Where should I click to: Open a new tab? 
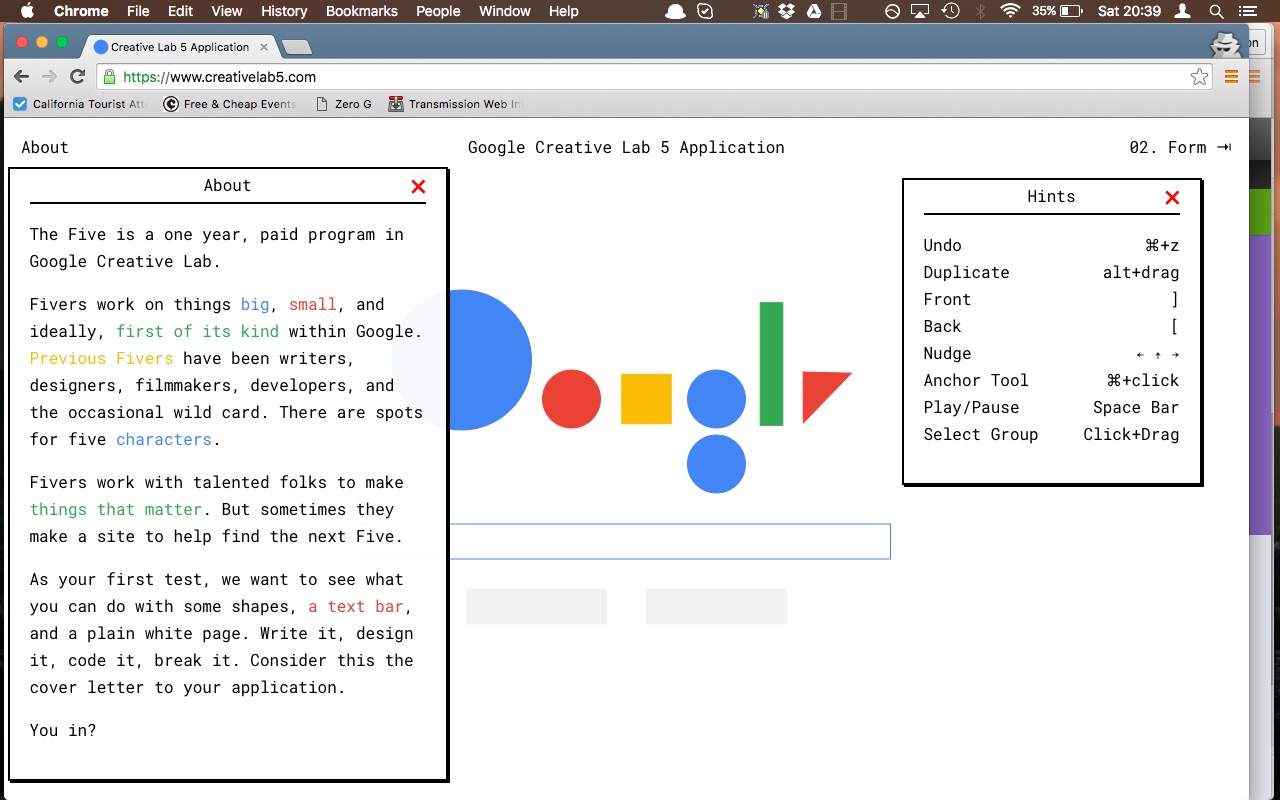tap(297, 47)
